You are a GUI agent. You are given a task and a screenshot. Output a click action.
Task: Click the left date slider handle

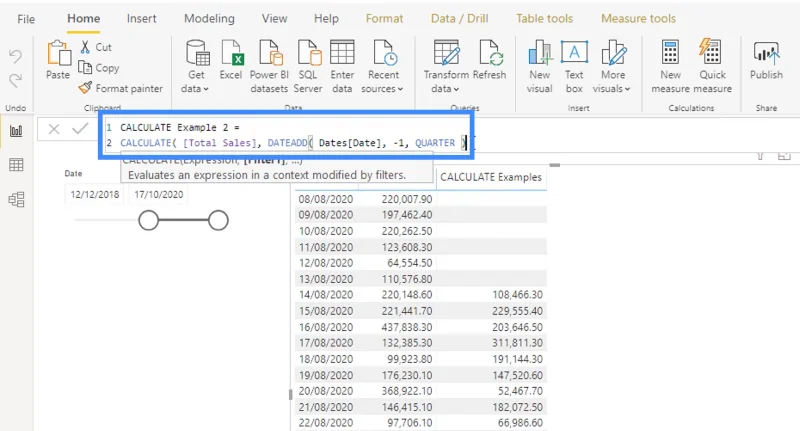[x=148, y=220]
